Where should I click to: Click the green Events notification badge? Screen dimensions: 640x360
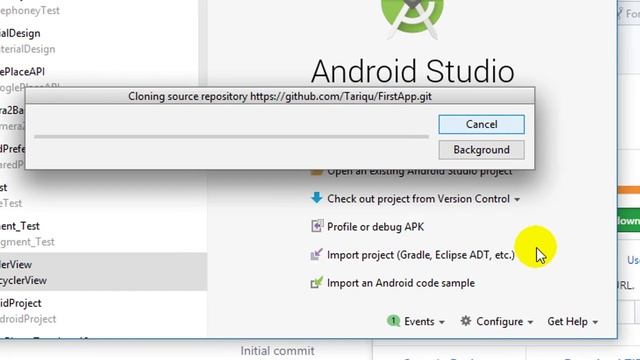tap(393, 321)
